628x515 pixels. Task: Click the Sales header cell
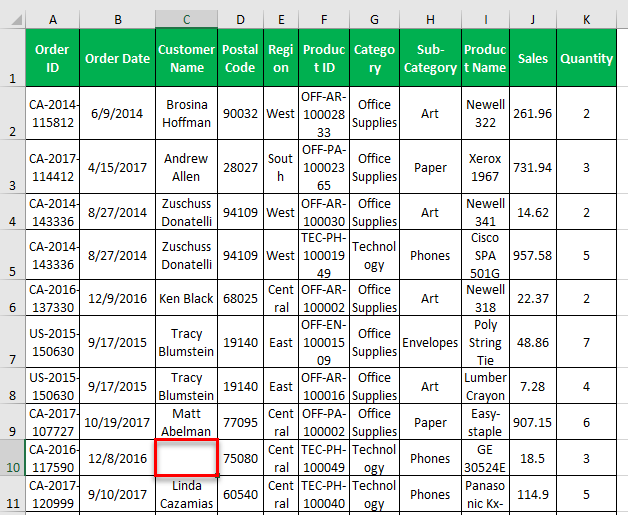533,58
